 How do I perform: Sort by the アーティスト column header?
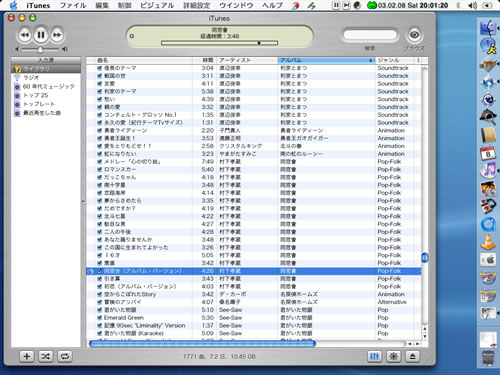click(247, 60)
